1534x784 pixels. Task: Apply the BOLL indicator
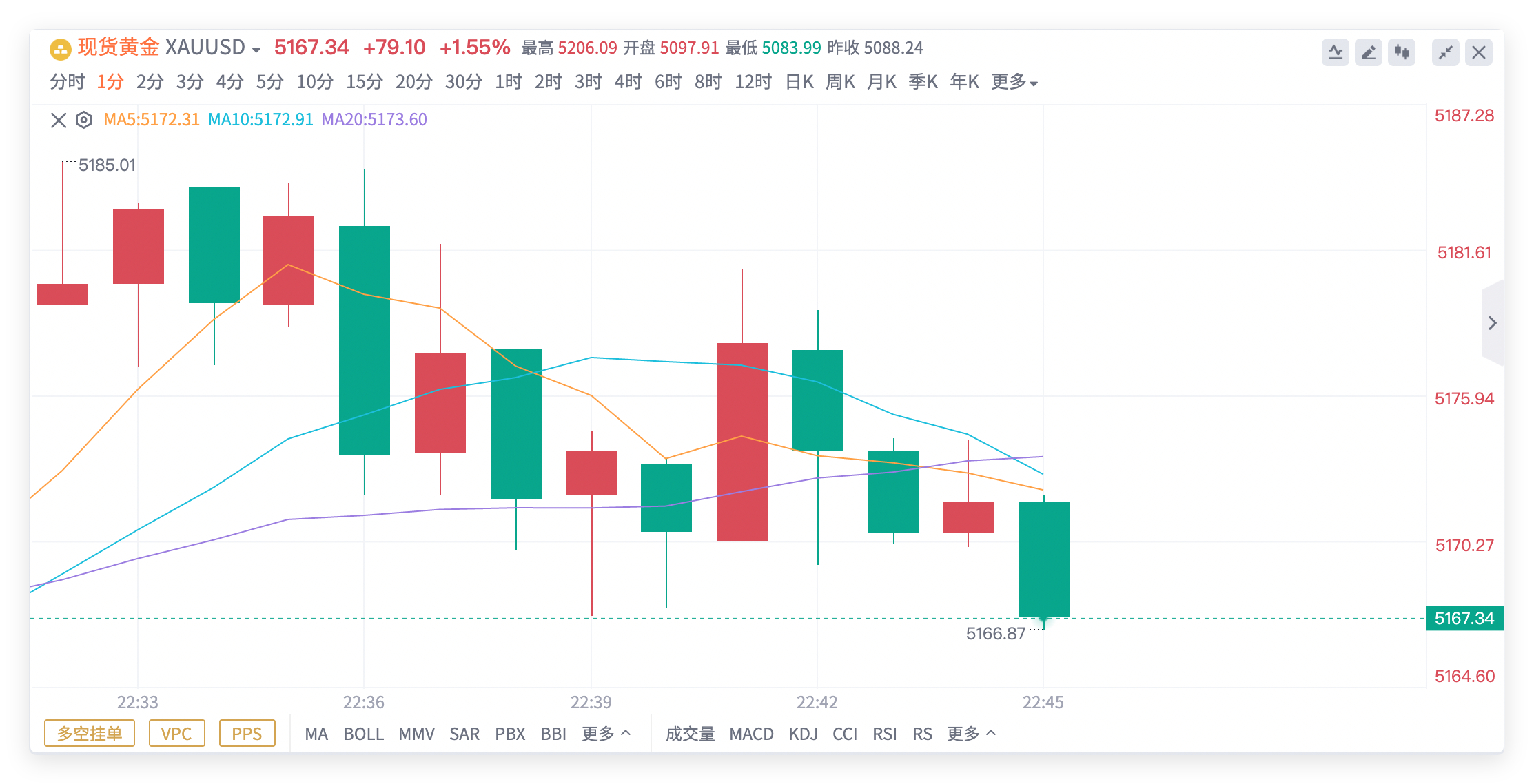point(365,734)
